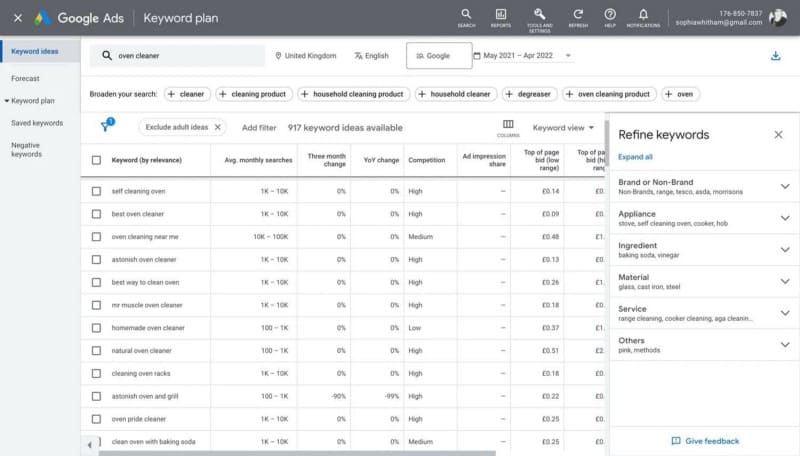Viewport: 800px width, 456px height.
Task: Tick the select-all header checkbox
Action: point(96,160)
